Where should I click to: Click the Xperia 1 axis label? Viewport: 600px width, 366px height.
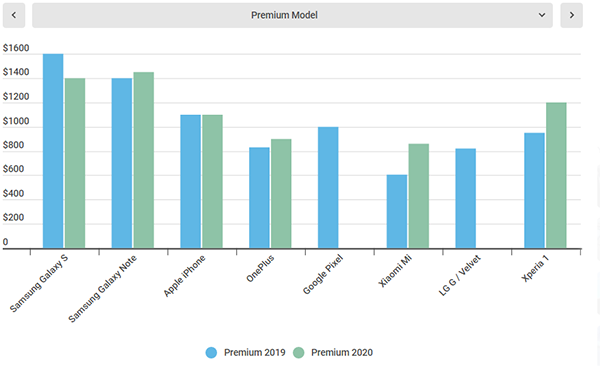pos(535,269)
